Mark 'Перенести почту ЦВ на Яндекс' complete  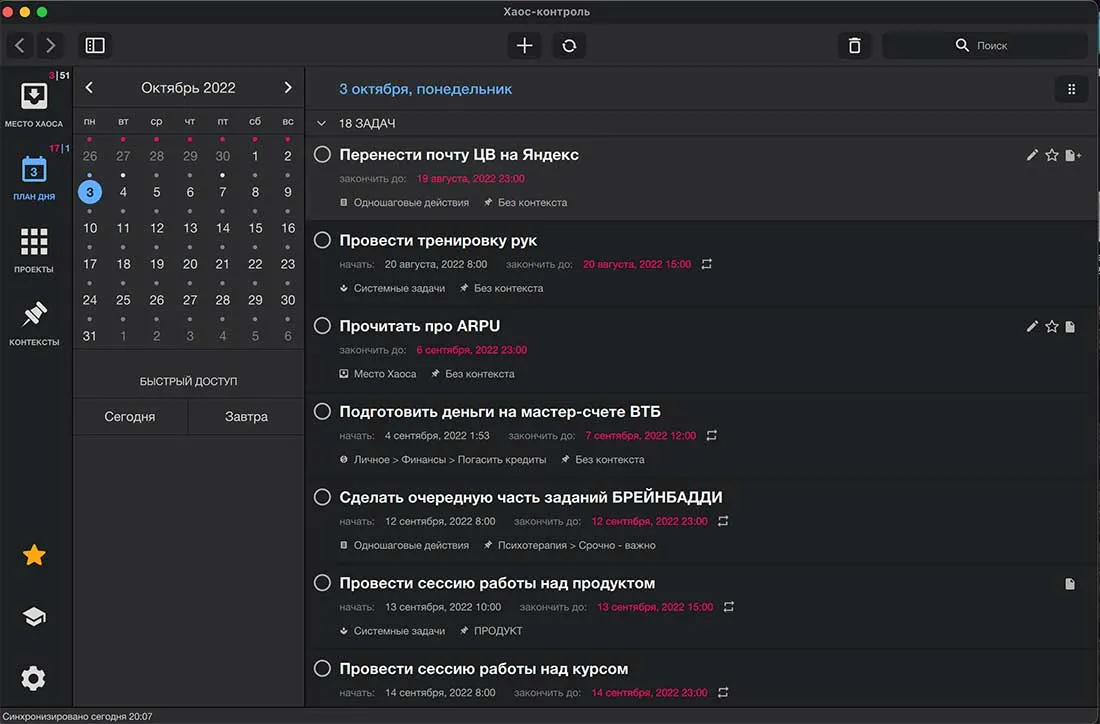point(322,154)
